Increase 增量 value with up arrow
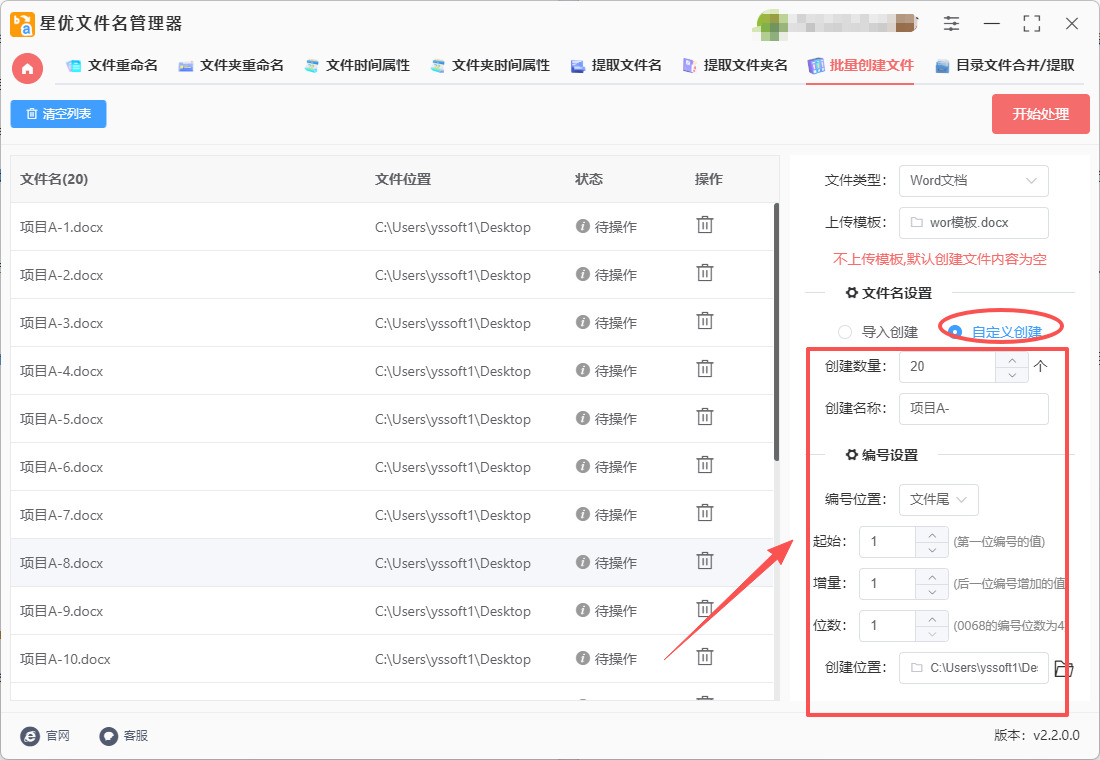Image resolution: width=1100 pixels, height=760 pixels. click(932, 577)
